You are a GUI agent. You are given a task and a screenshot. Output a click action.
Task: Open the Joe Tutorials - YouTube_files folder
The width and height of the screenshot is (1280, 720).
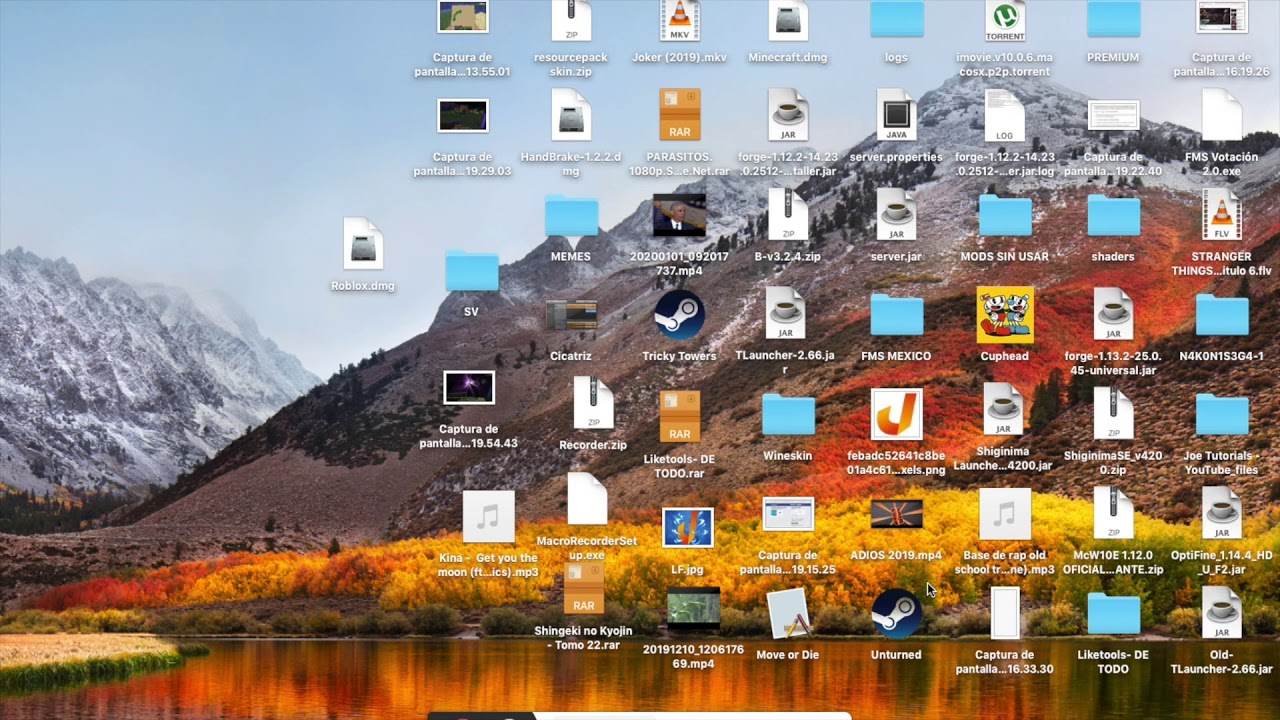pyautogui.click(x=1222, y=416)
